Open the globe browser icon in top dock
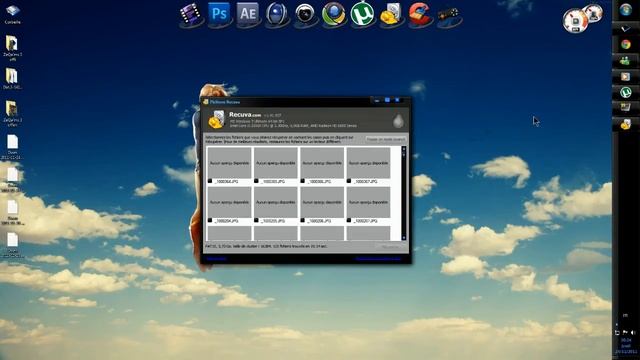 click(333, 14)
